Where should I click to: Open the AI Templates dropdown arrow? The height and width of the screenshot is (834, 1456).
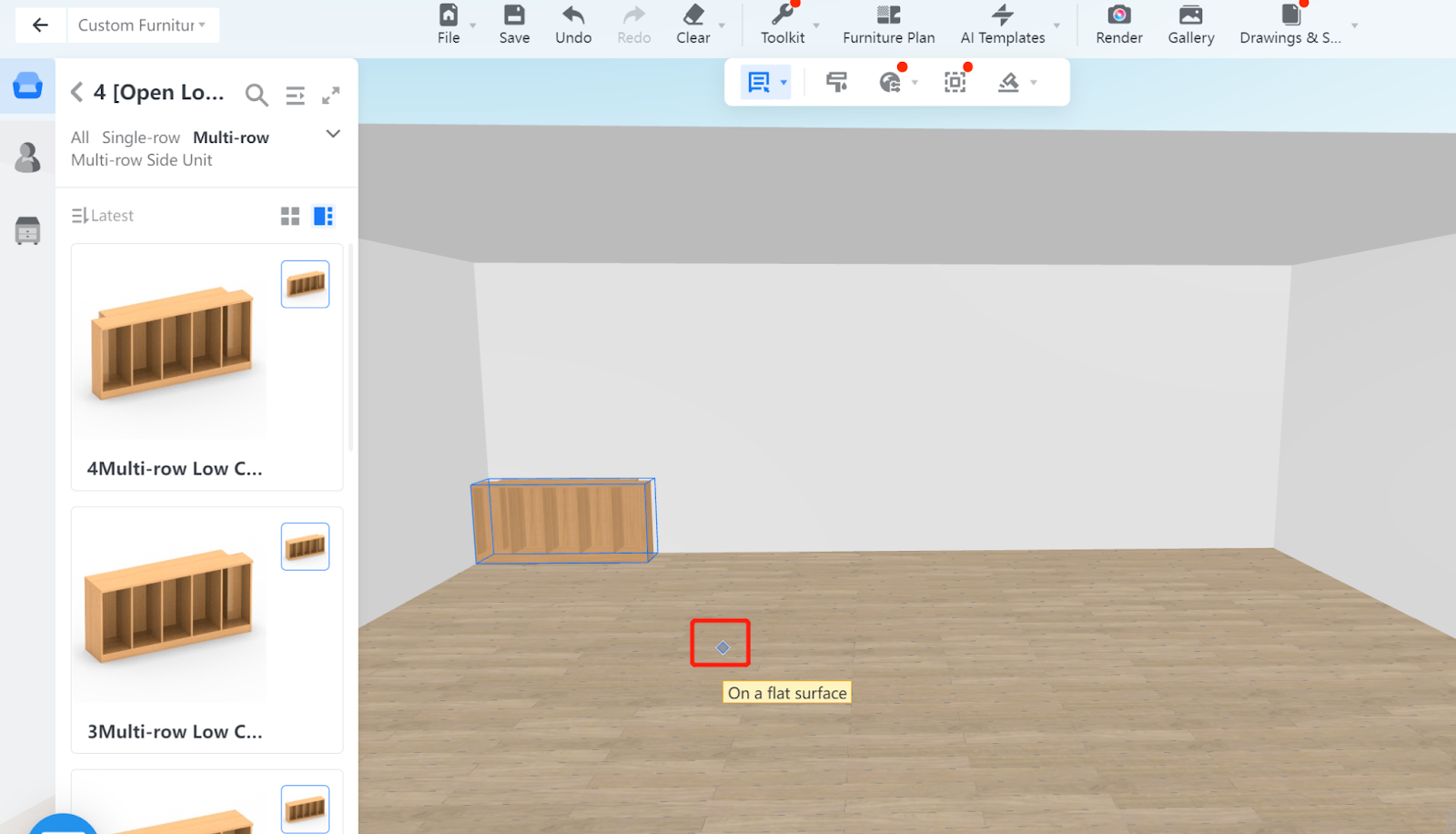tap(1057, 25)
